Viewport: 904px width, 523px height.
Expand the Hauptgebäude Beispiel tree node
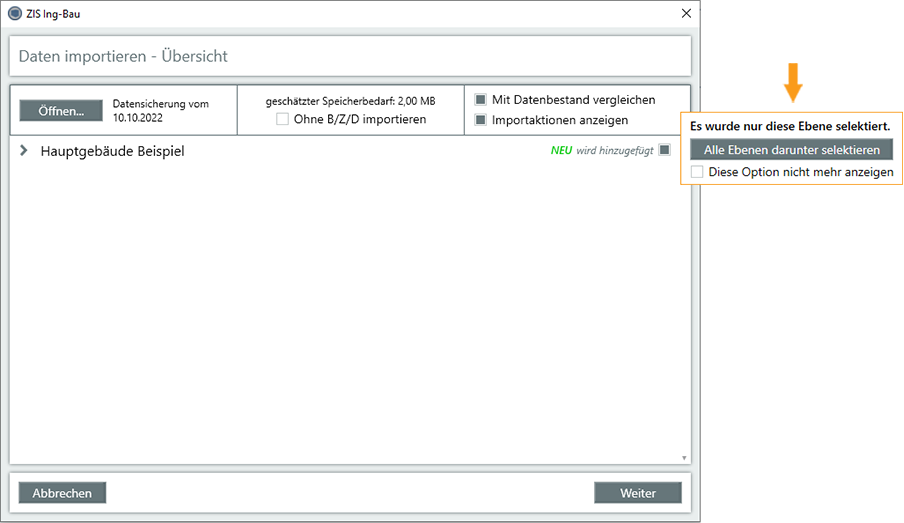click(24, 151)
